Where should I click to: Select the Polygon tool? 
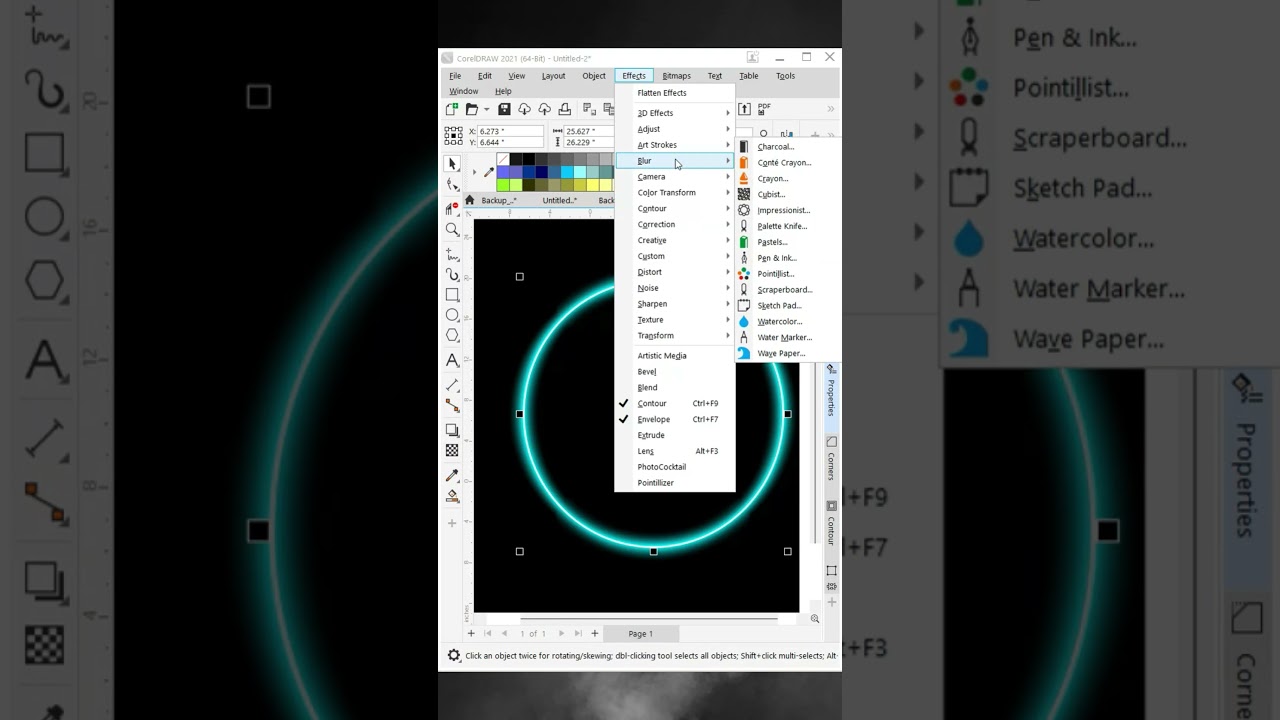[452, 336]
